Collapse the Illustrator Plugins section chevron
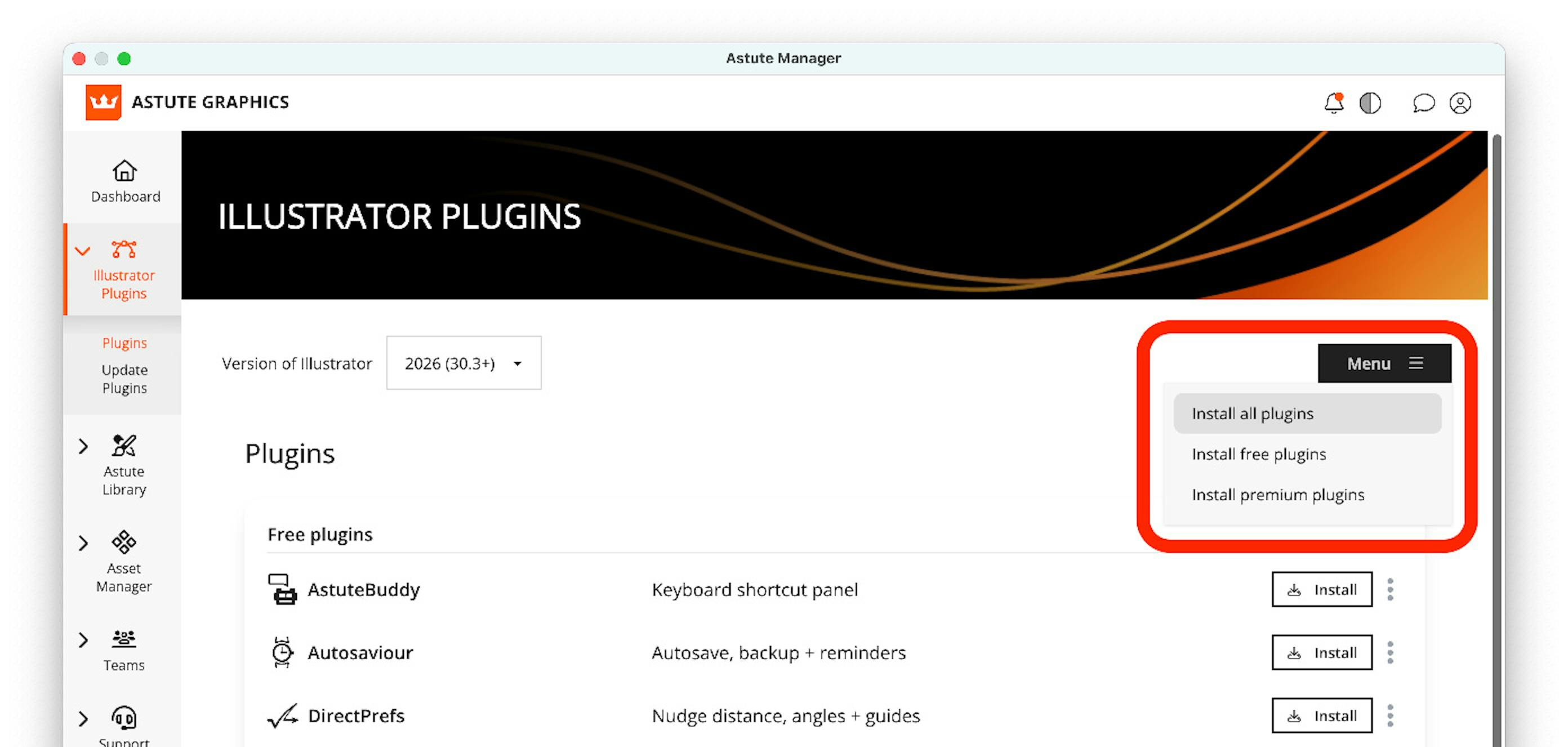Image resolution: width=1568 pixels, height=747 pixels. pyautogui.click(x=82, y=251)
